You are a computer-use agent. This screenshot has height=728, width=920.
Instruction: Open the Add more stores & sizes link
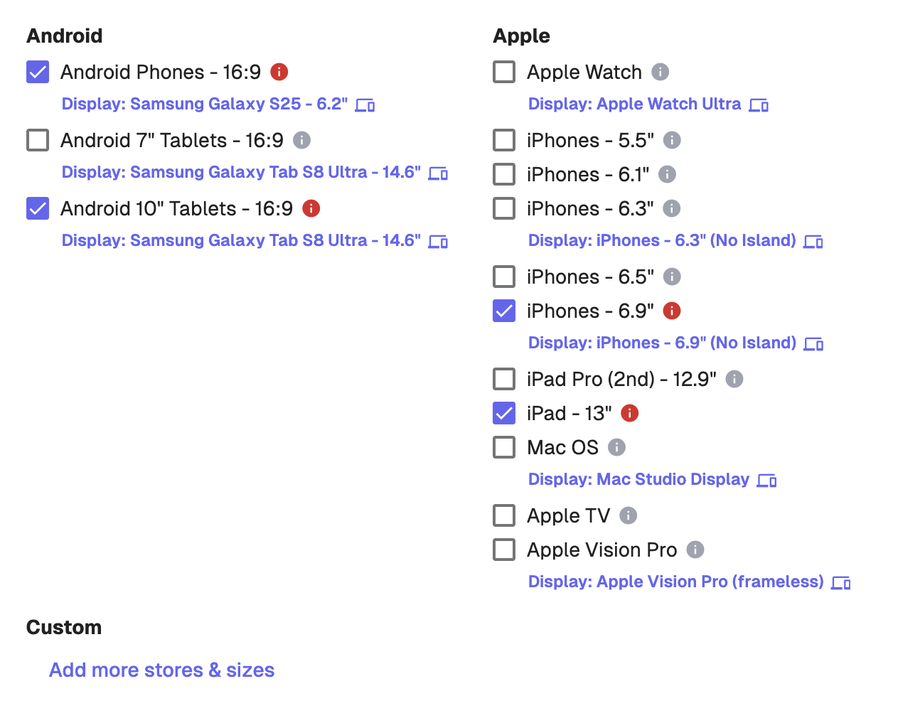[161, 669]
